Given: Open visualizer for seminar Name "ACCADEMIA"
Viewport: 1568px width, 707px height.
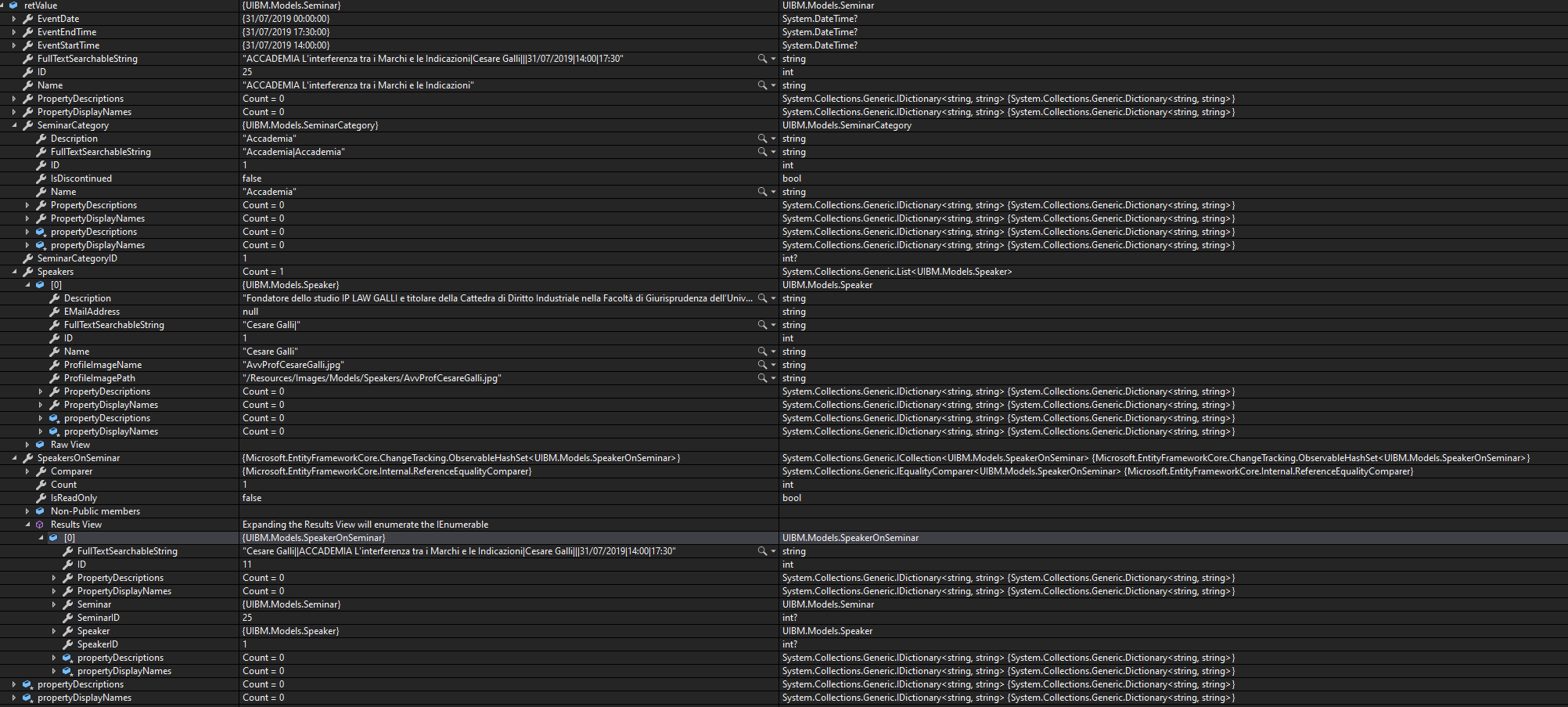Looking at the screenshot, I should point(764,85).
